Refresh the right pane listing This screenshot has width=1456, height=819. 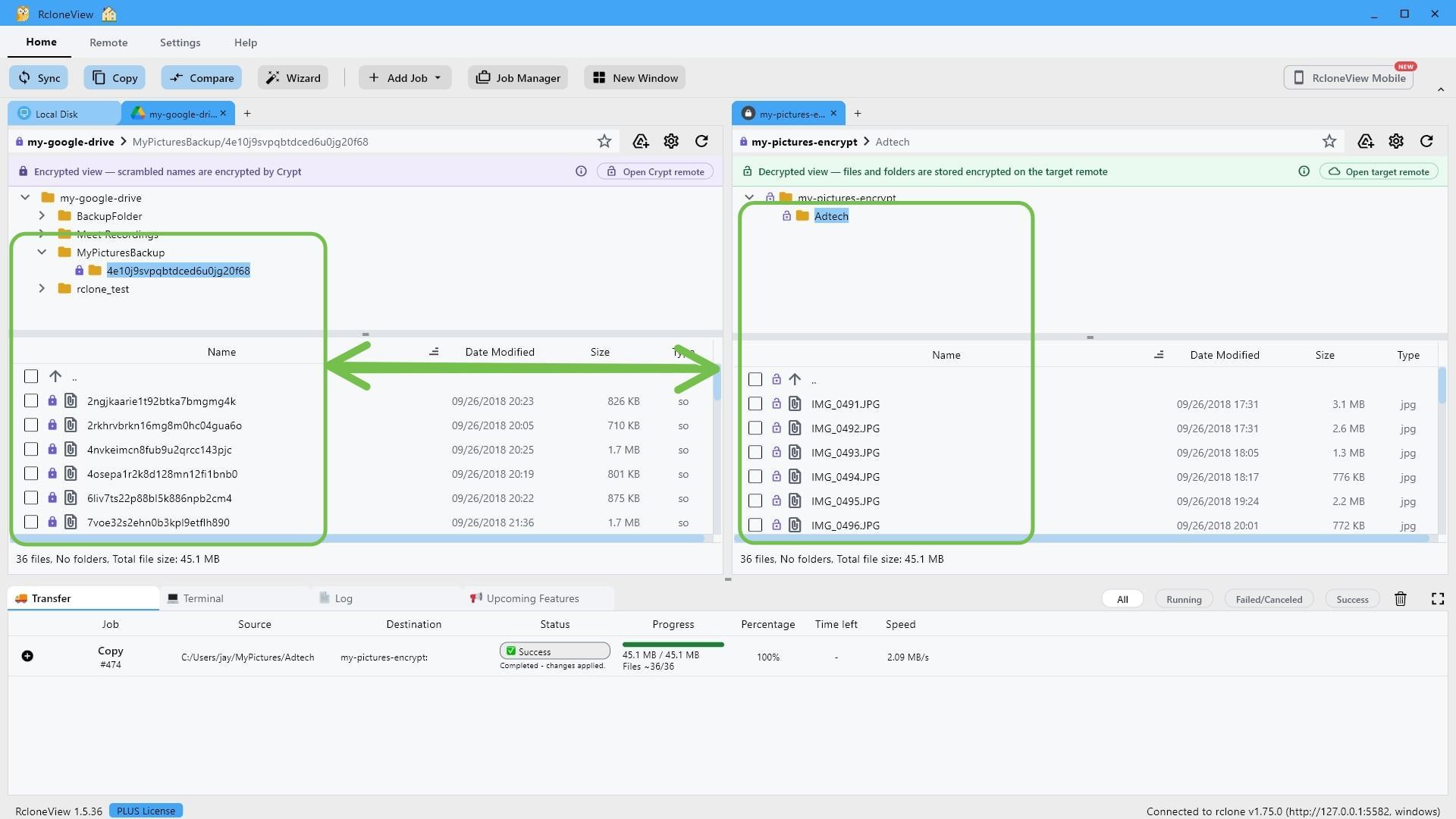(1426, 141)
